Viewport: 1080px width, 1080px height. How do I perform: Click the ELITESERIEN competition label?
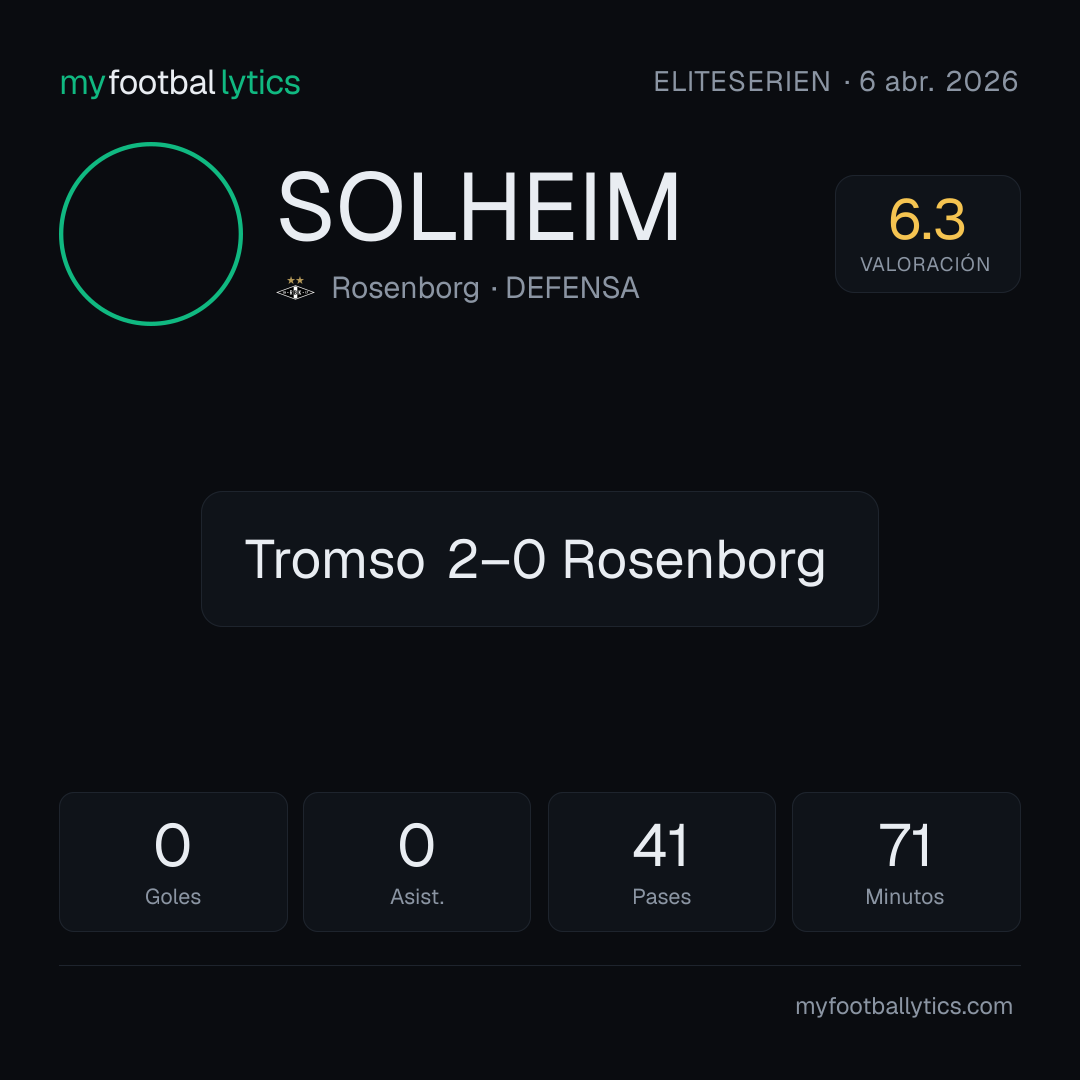742,82
